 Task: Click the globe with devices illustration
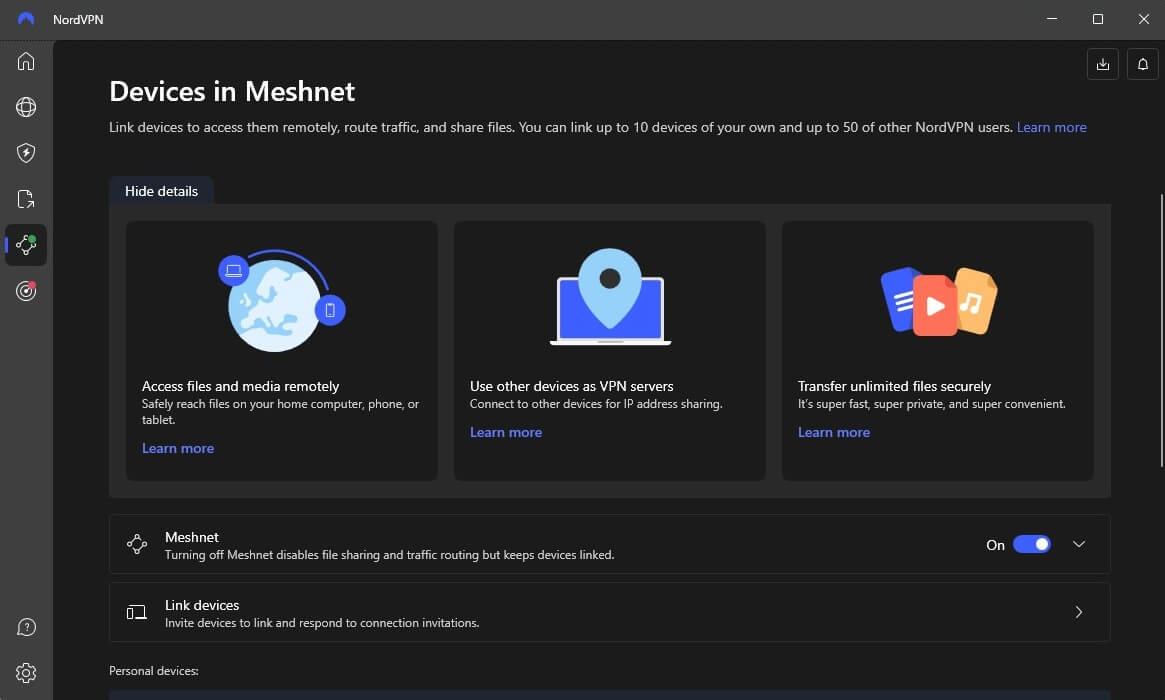[282, 300]
